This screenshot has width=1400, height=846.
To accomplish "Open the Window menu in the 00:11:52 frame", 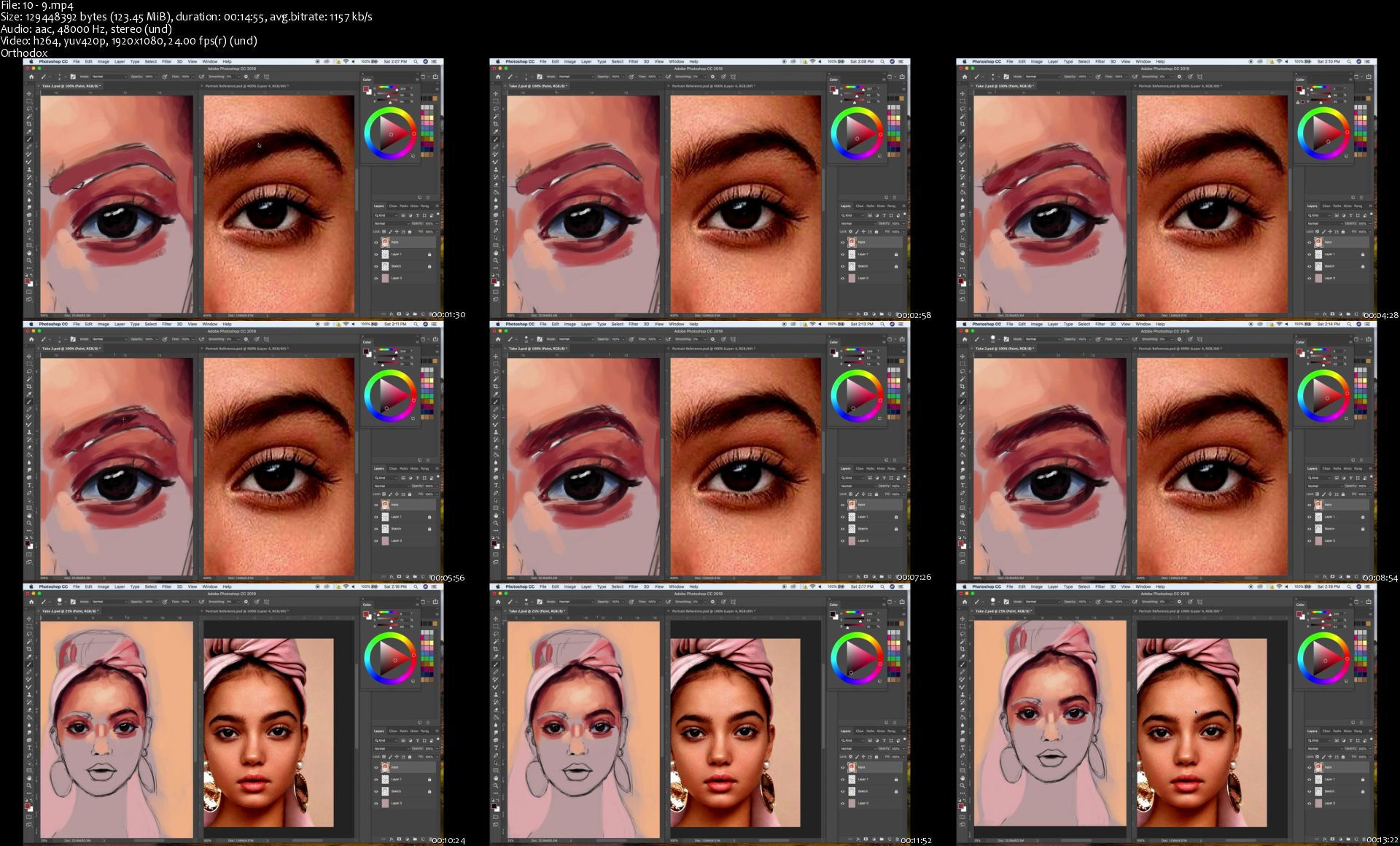I will pyautogui.click(x=677, y=586).
